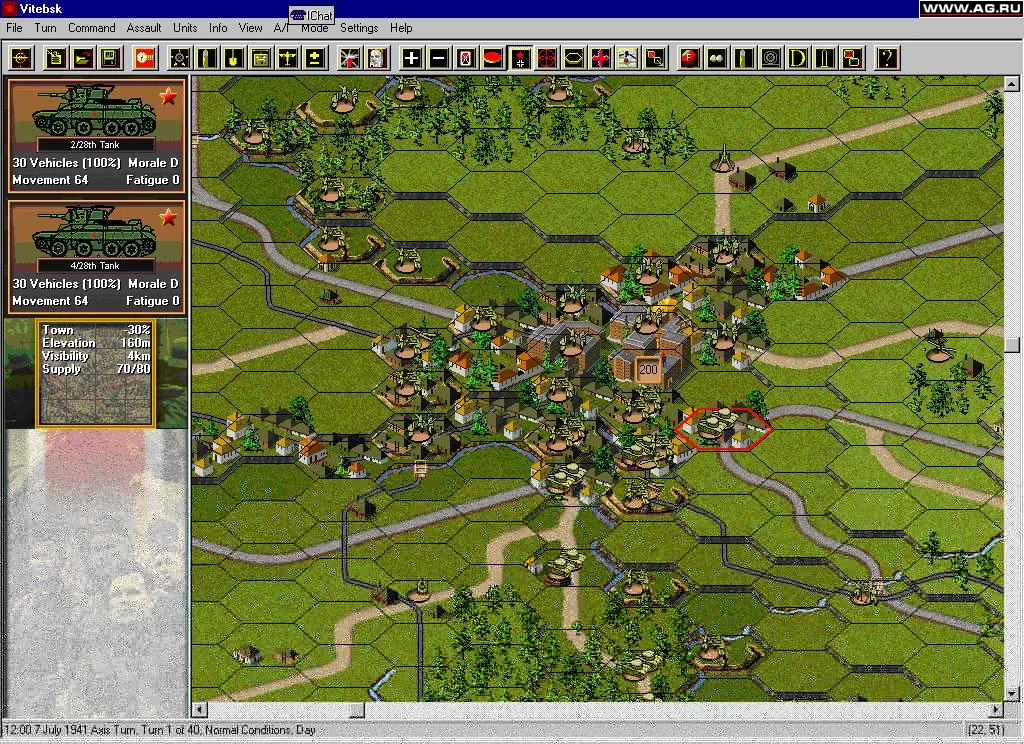
Task: Open the Turn menu
Action: [45, 28]
